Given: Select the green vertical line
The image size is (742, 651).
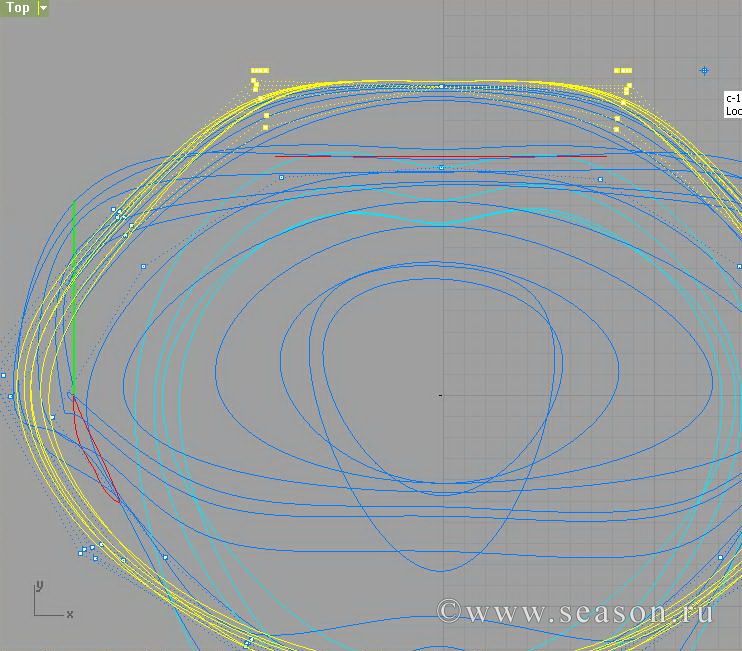Looking at the screenshot, I should [74, 298].
